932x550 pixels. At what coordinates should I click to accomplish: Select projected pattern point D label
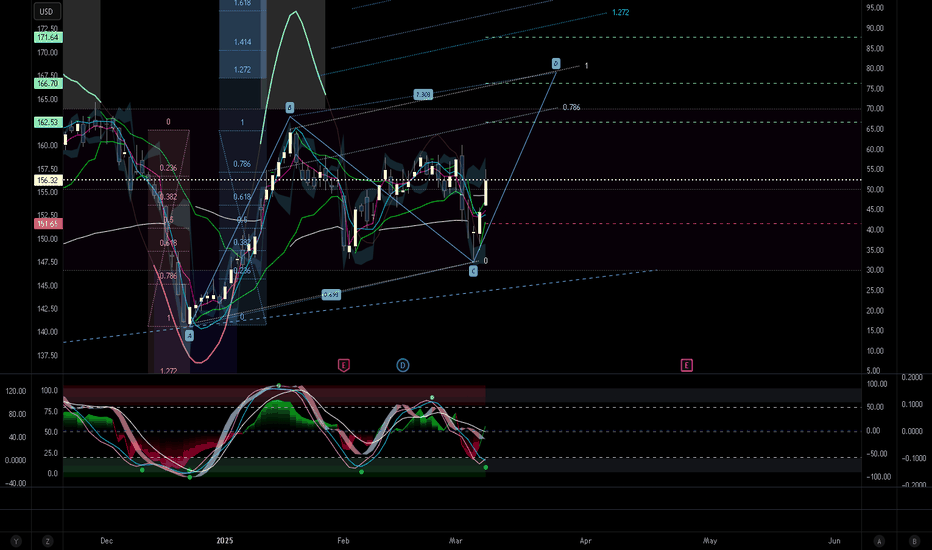click(556, 64)
